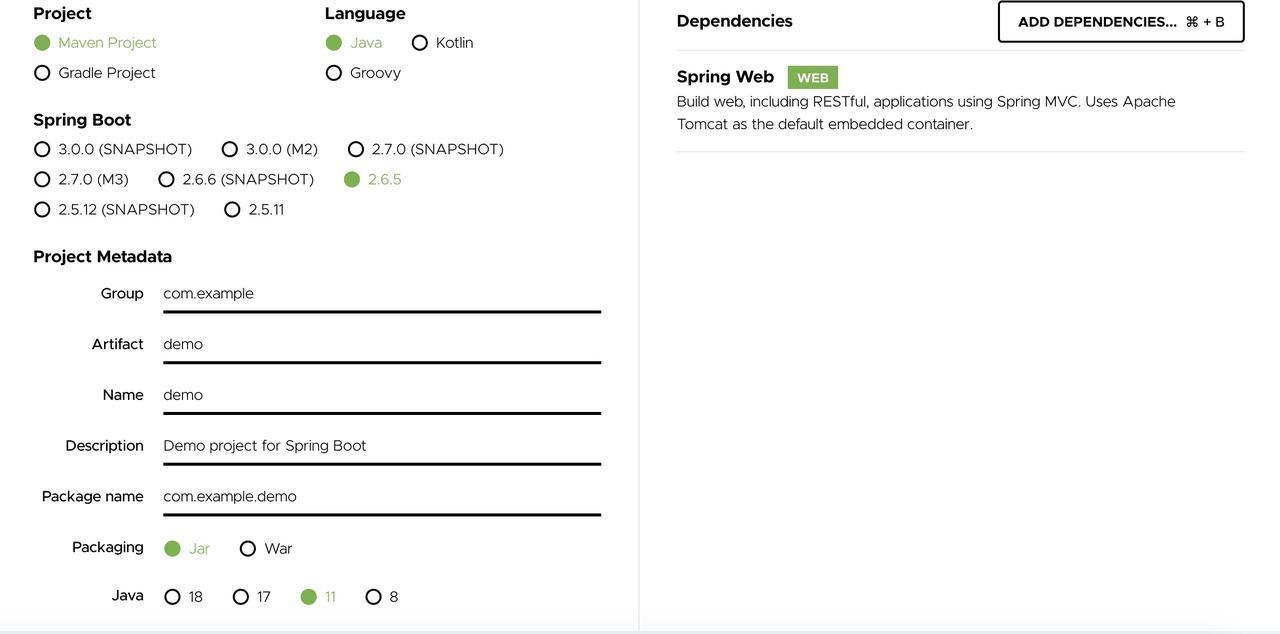Viewport: 1280px width, 634px height.
Task: Choose Spring Boot 2.5.12 (SNAPSHOT)
Action: pyautogui.click(x=42, y=209)
